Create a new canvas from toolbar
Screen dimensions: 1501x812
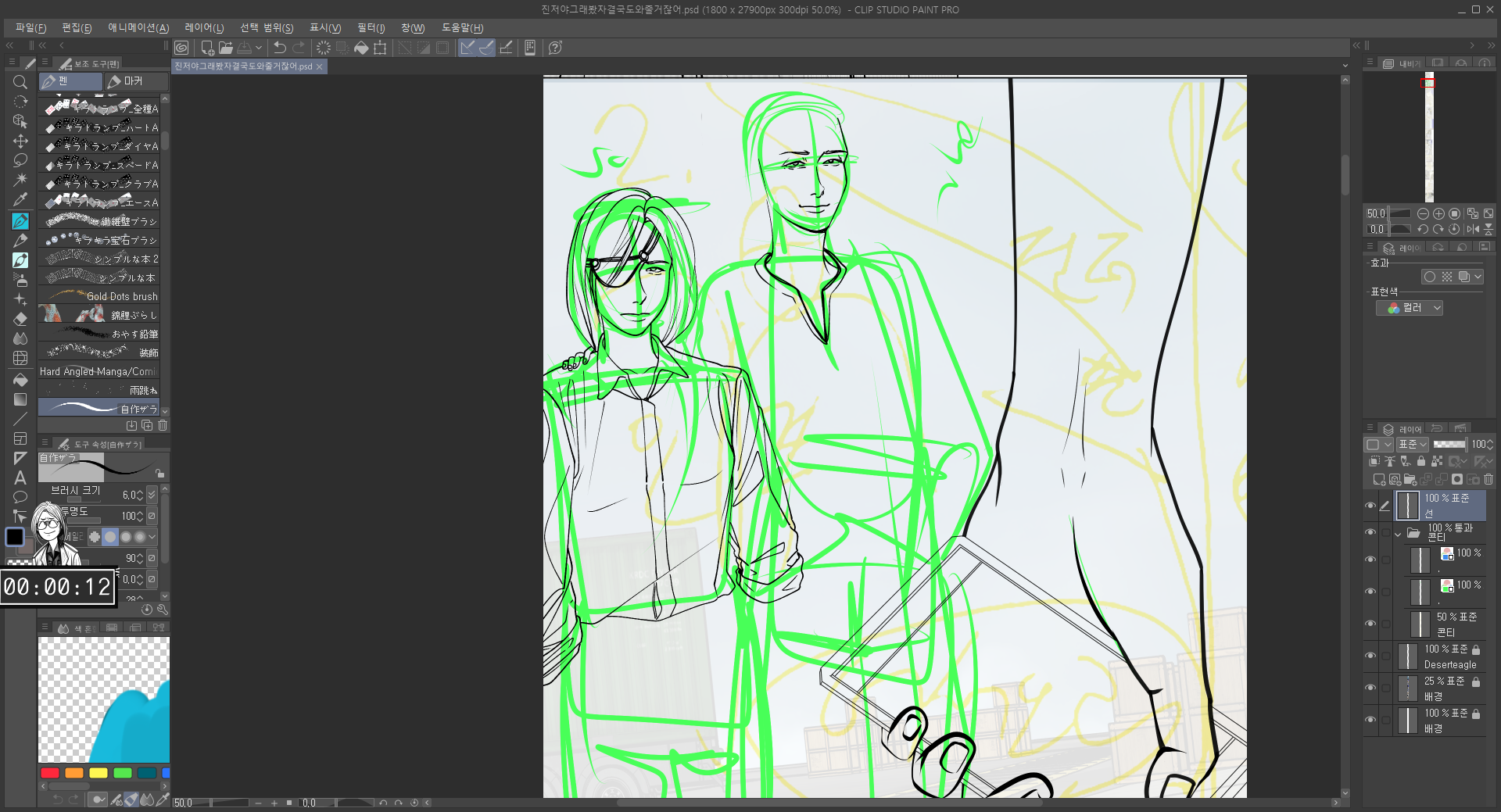tap(208, 48)
